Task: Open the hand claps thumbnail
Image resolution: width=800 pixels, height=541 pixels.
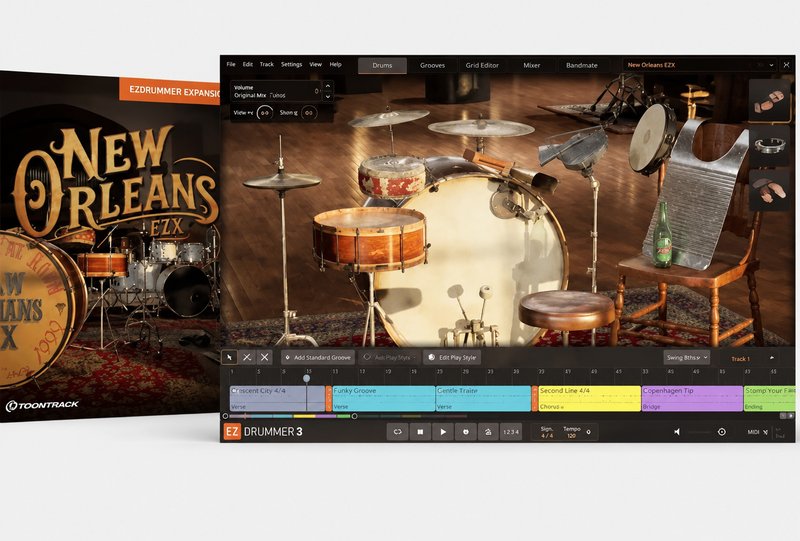Action: tap(769, 190)
